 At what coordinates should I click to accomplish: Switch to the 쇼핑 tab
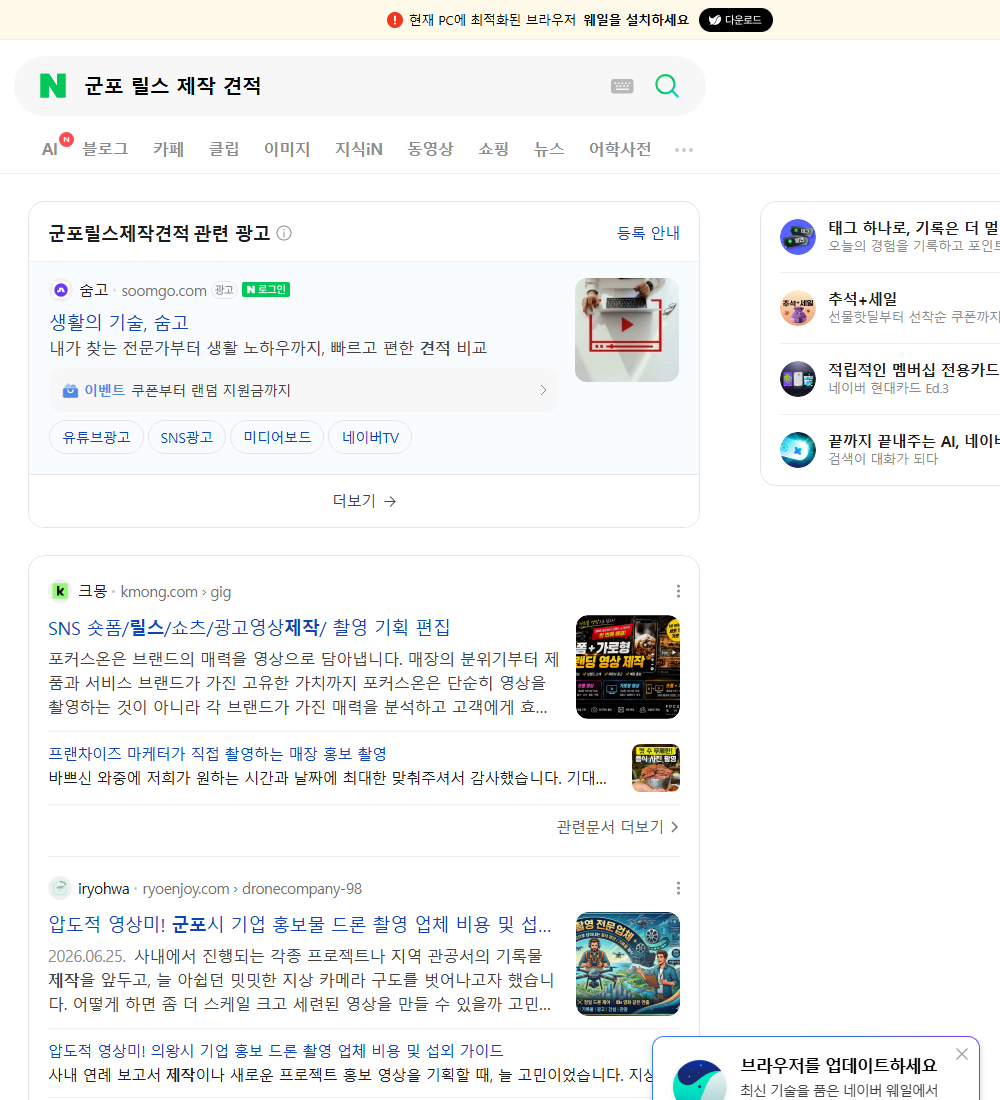coord(493,149)
